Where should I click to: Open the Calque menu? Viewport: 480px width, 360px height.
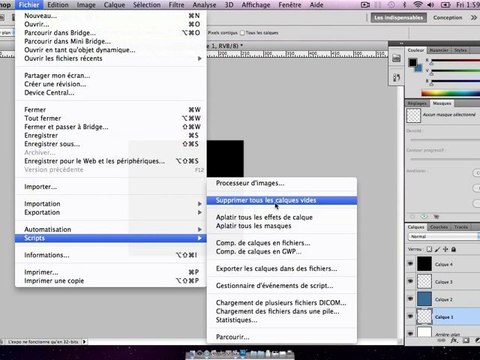pyautogui.click(x=114, y=5)
